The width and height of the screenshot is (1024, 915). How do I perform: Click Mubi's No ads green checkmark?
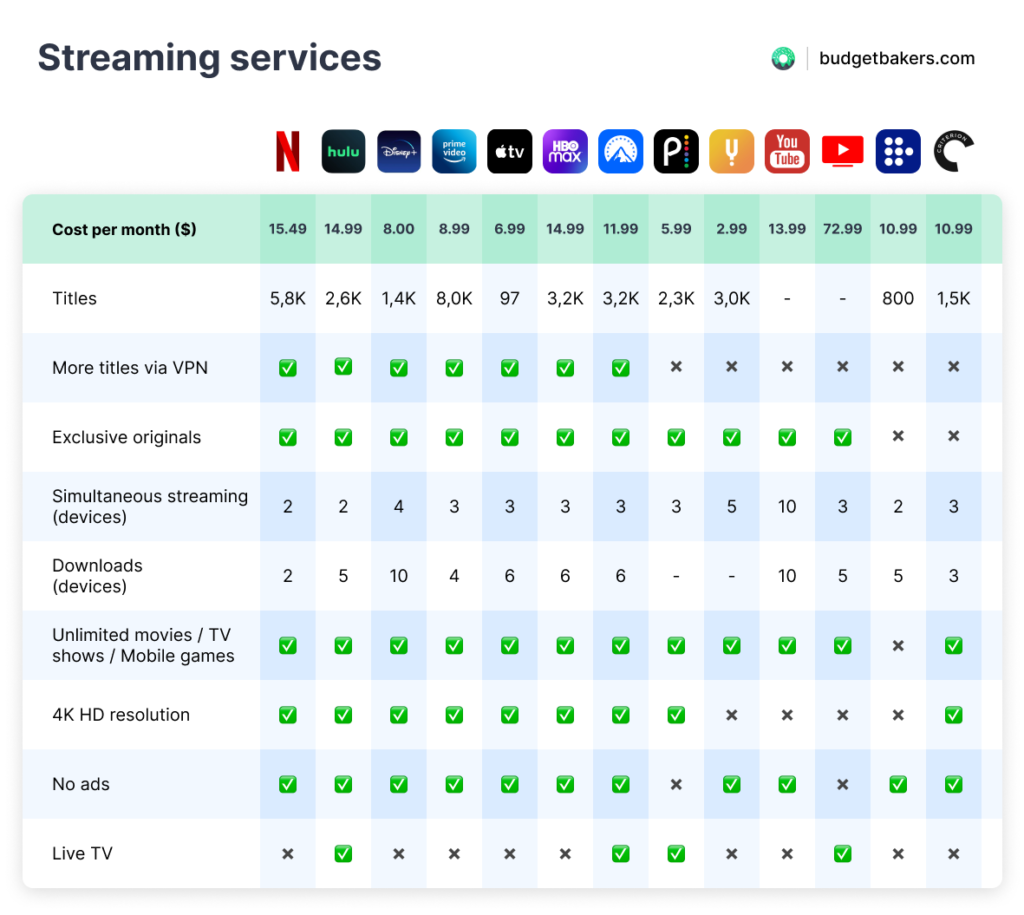click(x=898, y=785)
